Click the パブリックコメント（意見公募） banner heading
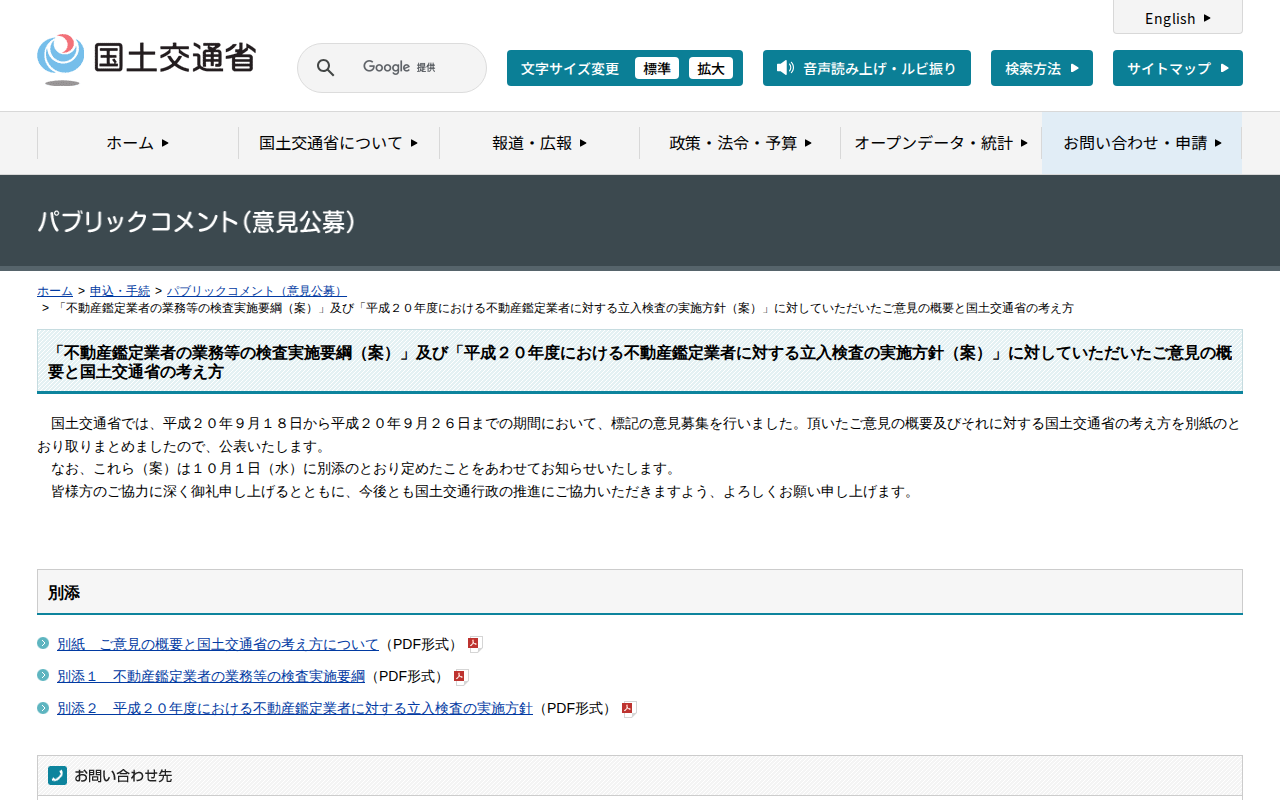 coord(197,222)
